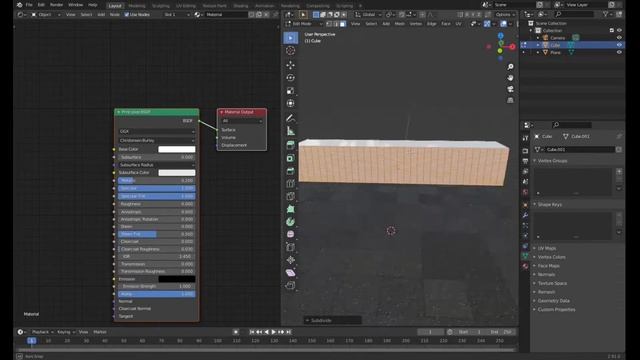This screenshot has height=360, width=640.
Task: Select the Knife tool
Action: coord(290,196)
